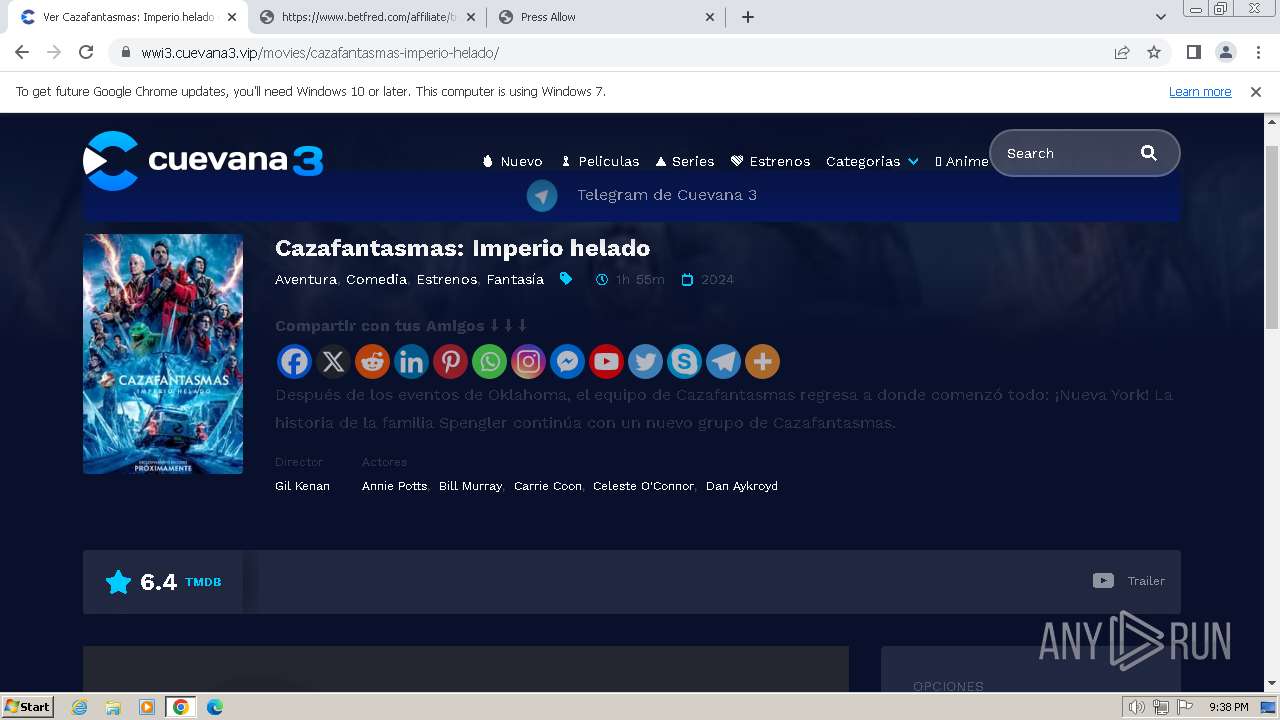Open Series menu item
This screenshot has height=720, width=1280.
(685, 161)
